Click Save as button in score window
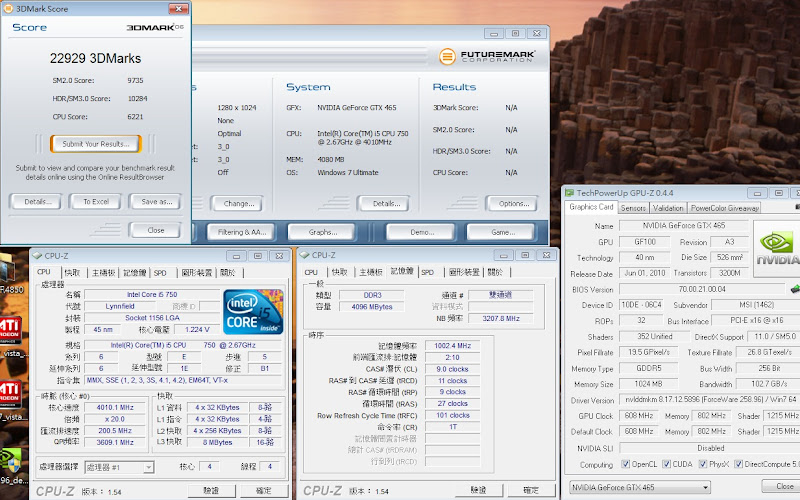 tap(156, 202)
